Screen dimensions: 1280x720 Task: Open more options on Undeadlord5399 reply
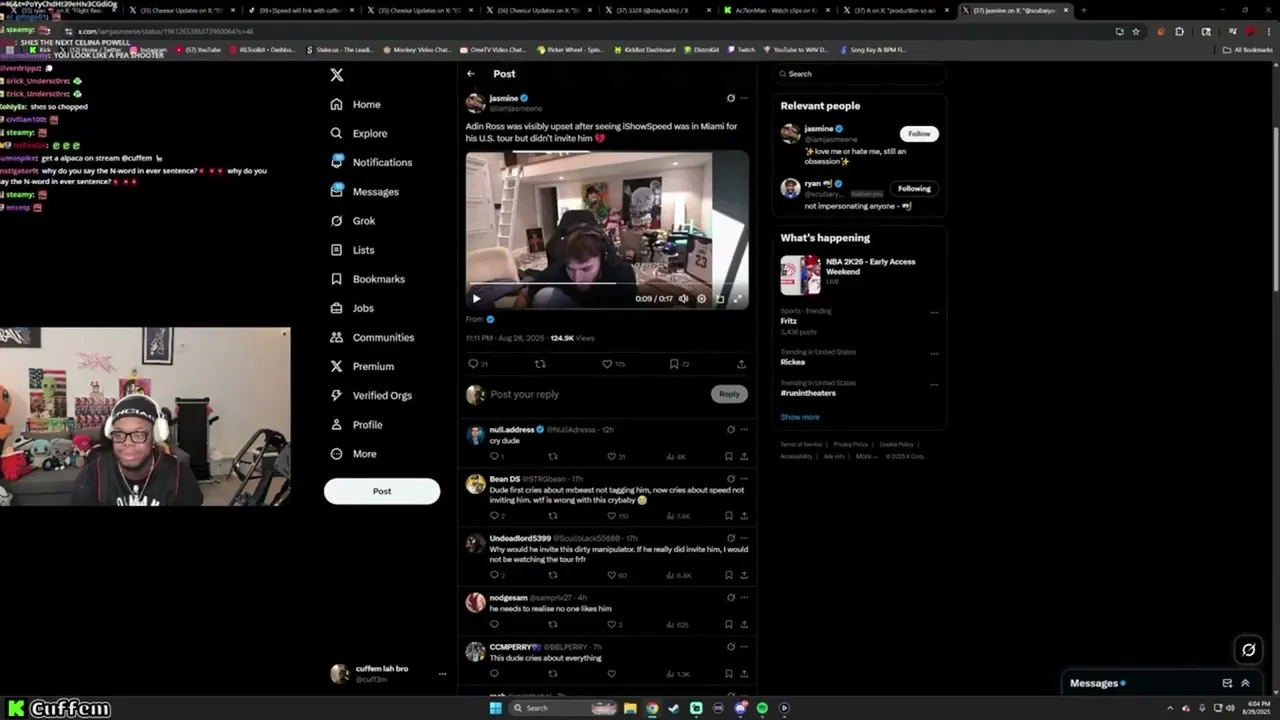pos(744,538)
